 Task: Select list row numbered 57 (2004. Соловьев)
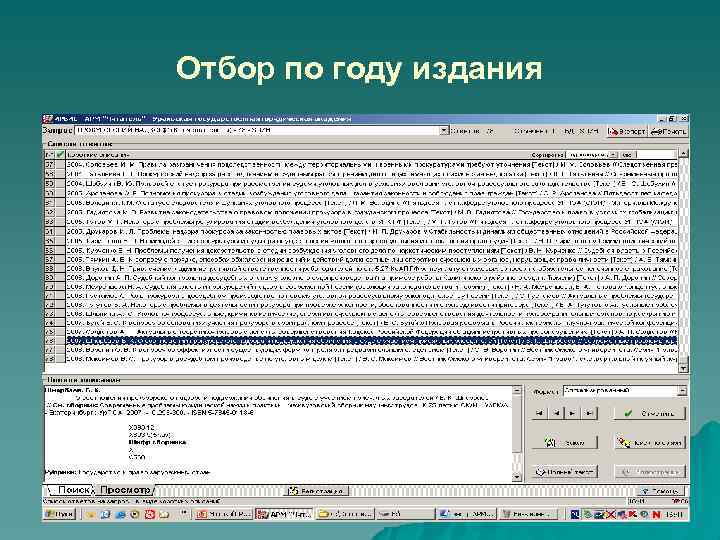[x=360, y=164]
